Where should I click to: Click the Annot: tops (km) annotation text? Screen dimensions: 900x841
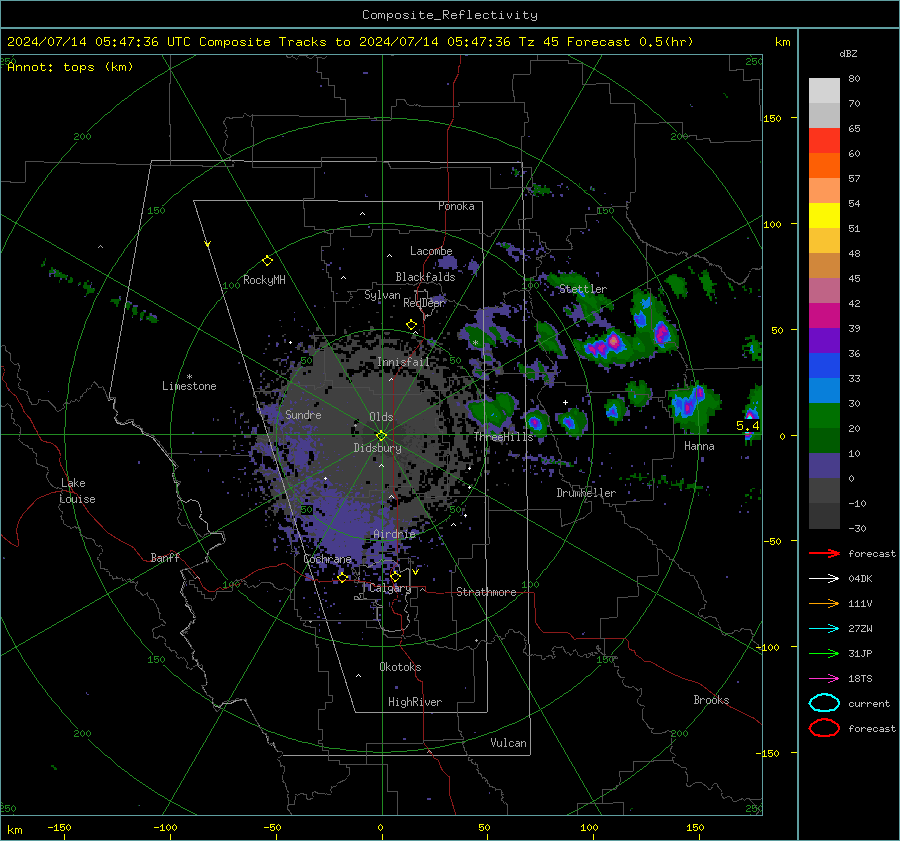pyautogui.click(x=70, y=67)
